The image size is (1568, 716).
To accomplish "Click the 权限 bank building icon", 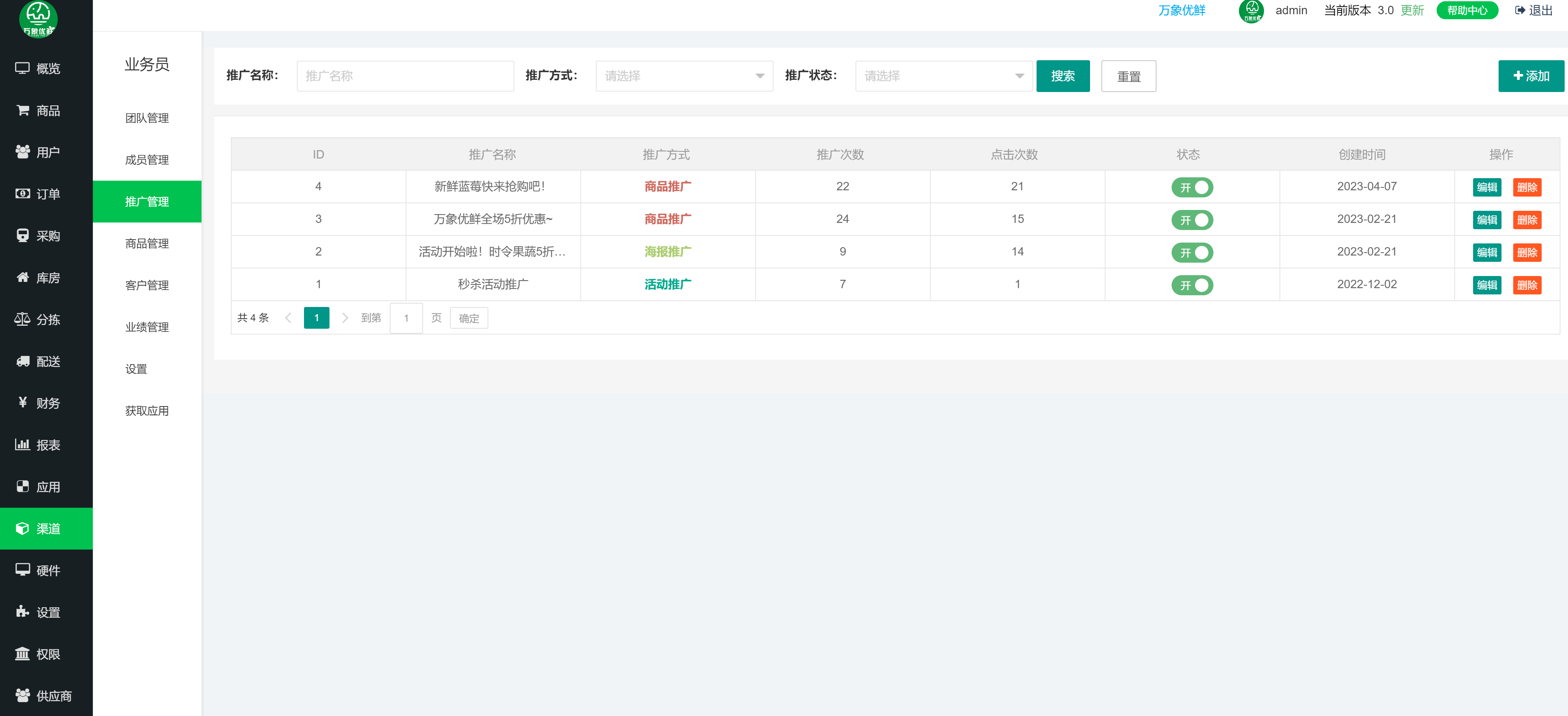I will 23,654.
